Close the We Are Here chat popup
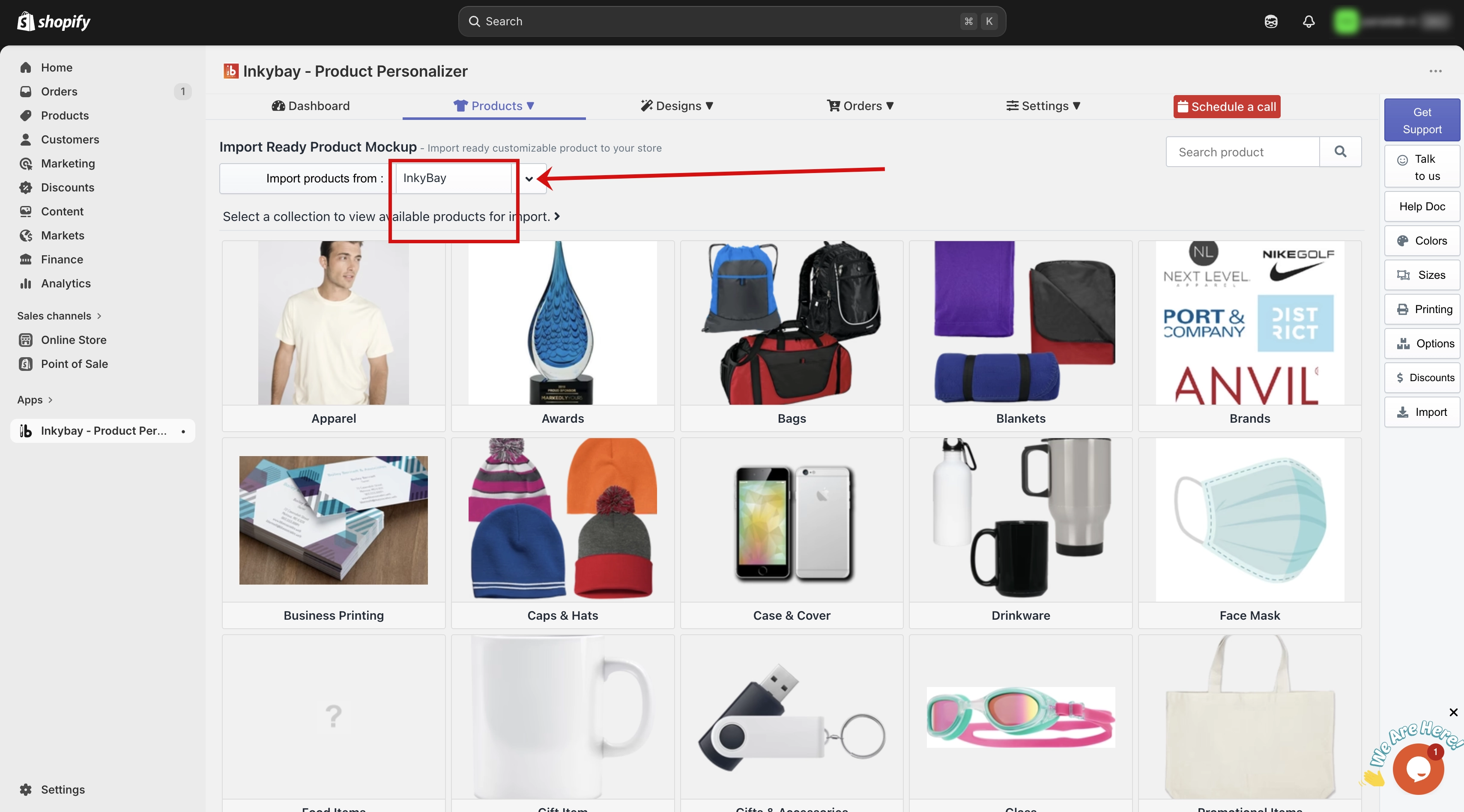Image resolution: width=1464 pixels, height=812 pixels. coord(1453,713)
